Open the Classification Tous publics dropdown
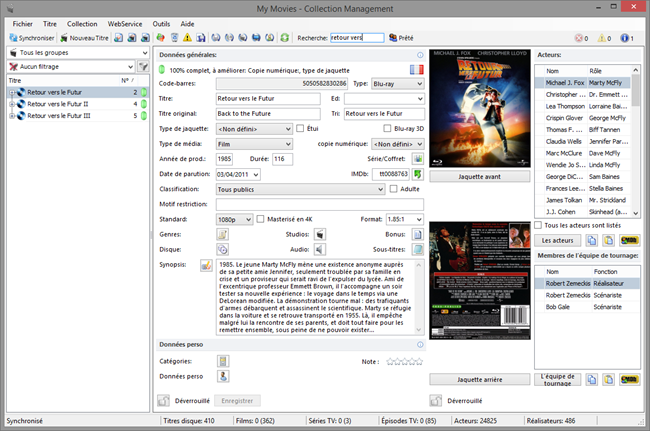650x431 pixels. [x=301, y=189]
